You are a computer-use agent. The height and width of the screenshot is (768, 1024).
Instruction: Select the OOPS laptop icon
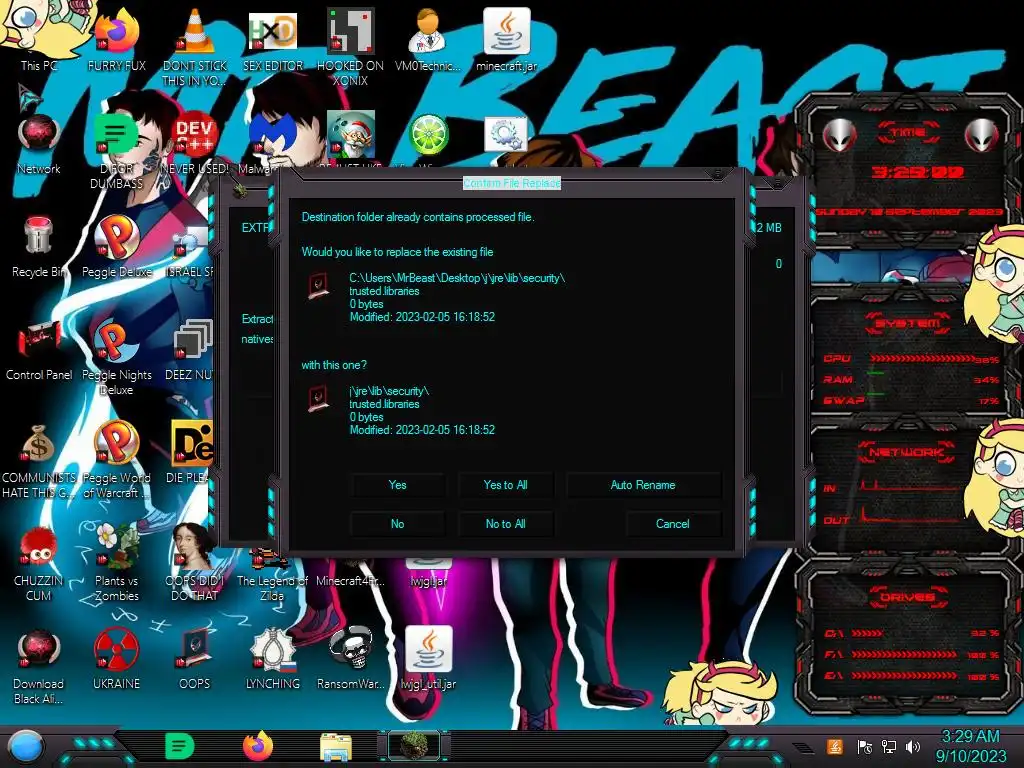(195, 660)
